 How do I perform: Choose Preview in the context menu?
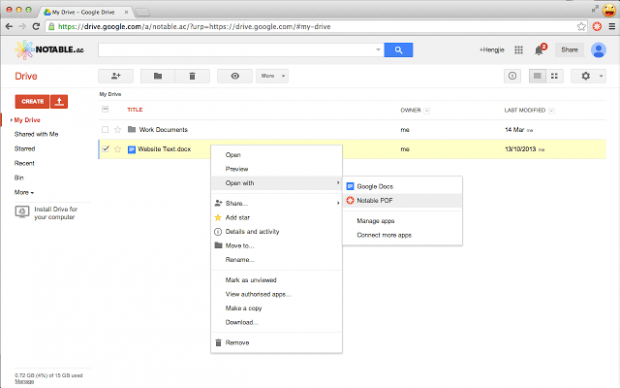pyautogui.click(x=236, y=169)
